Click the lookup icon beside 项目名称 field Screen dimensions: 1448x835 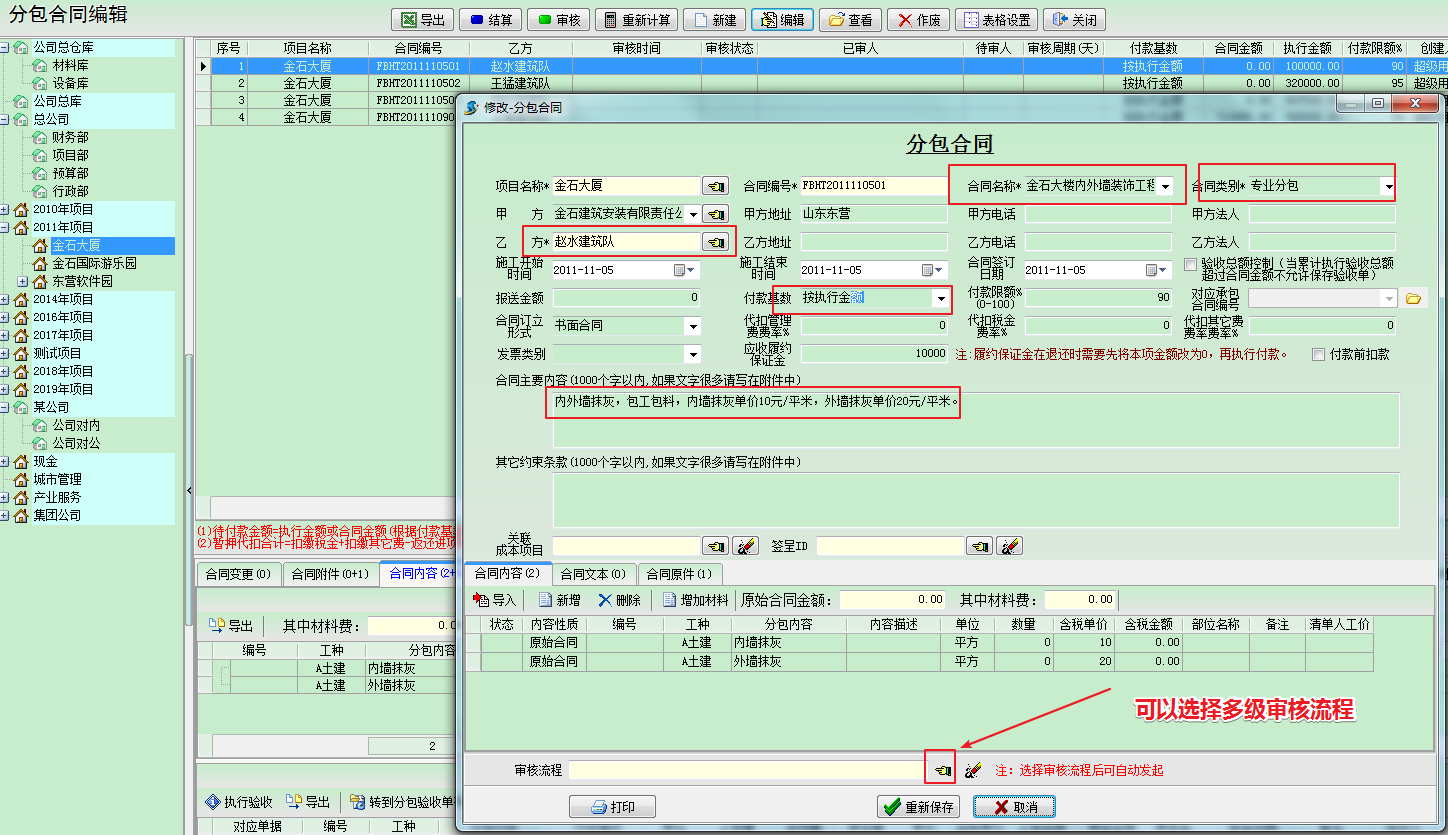click(x=715, y=186)
